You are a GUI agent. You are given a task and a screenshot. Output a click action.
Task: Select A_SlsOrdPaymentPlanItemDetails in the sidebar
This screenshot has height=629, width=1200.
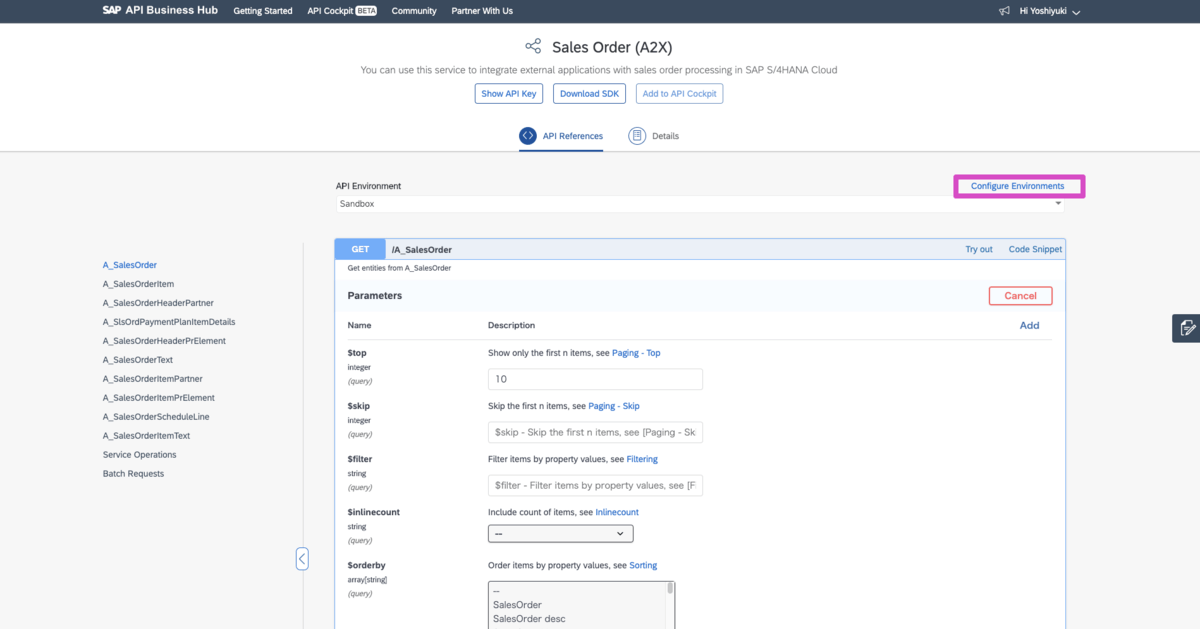(169, 322)
